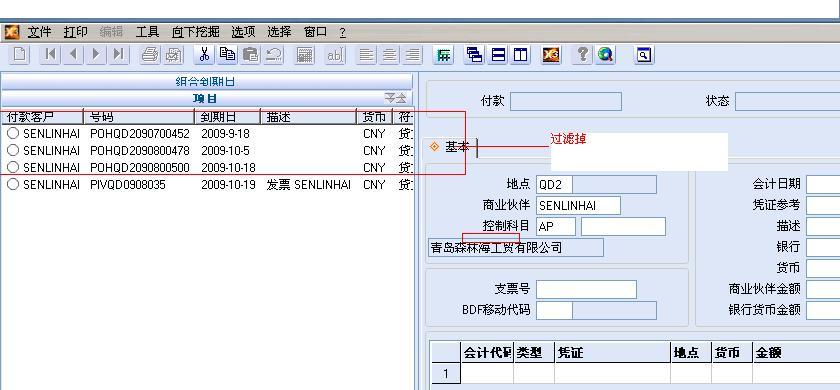Expand the 组合到期日 section header

click(206, 81)
